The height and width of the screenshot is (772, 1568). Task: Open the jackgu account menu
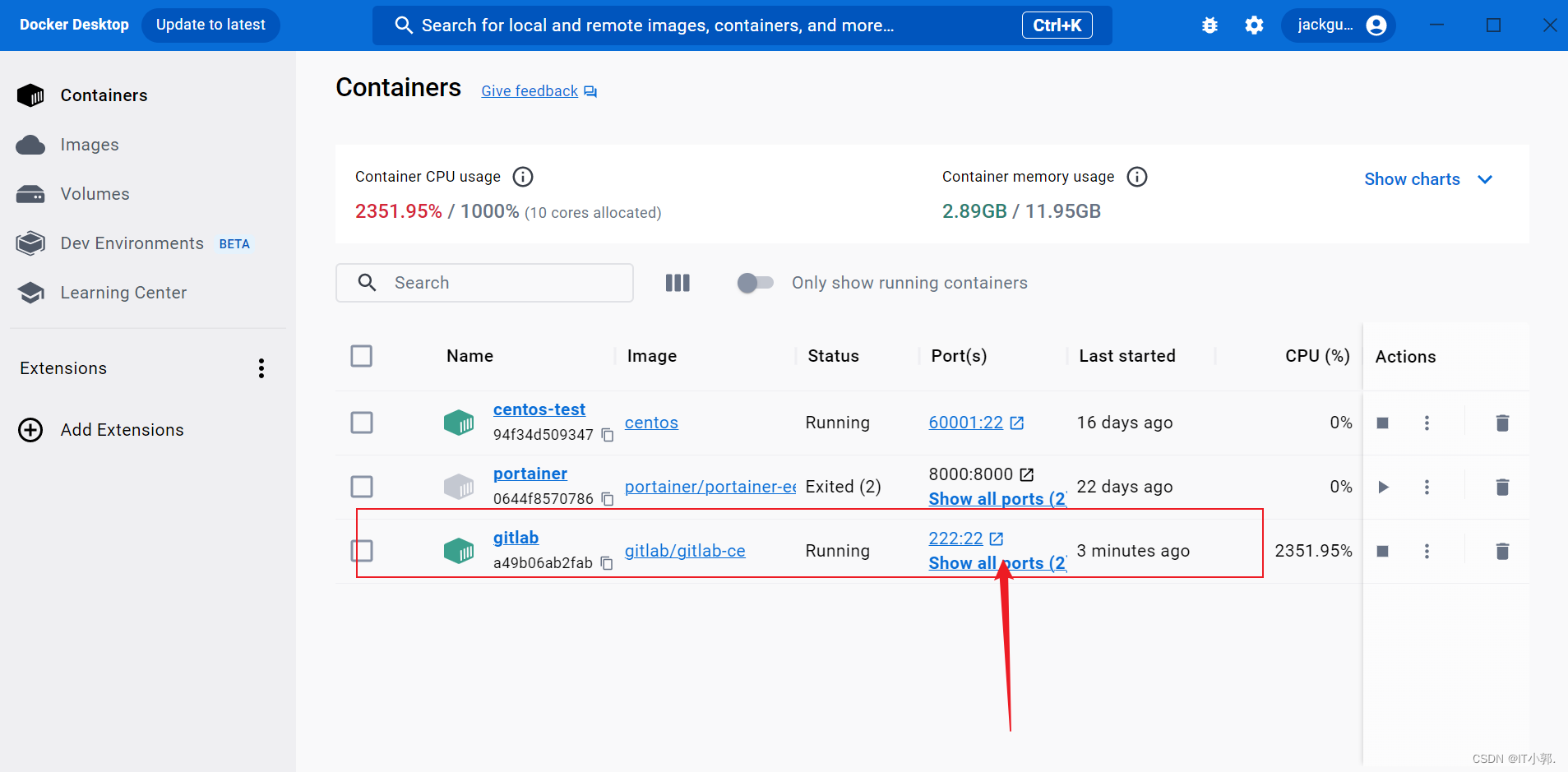1339,25
